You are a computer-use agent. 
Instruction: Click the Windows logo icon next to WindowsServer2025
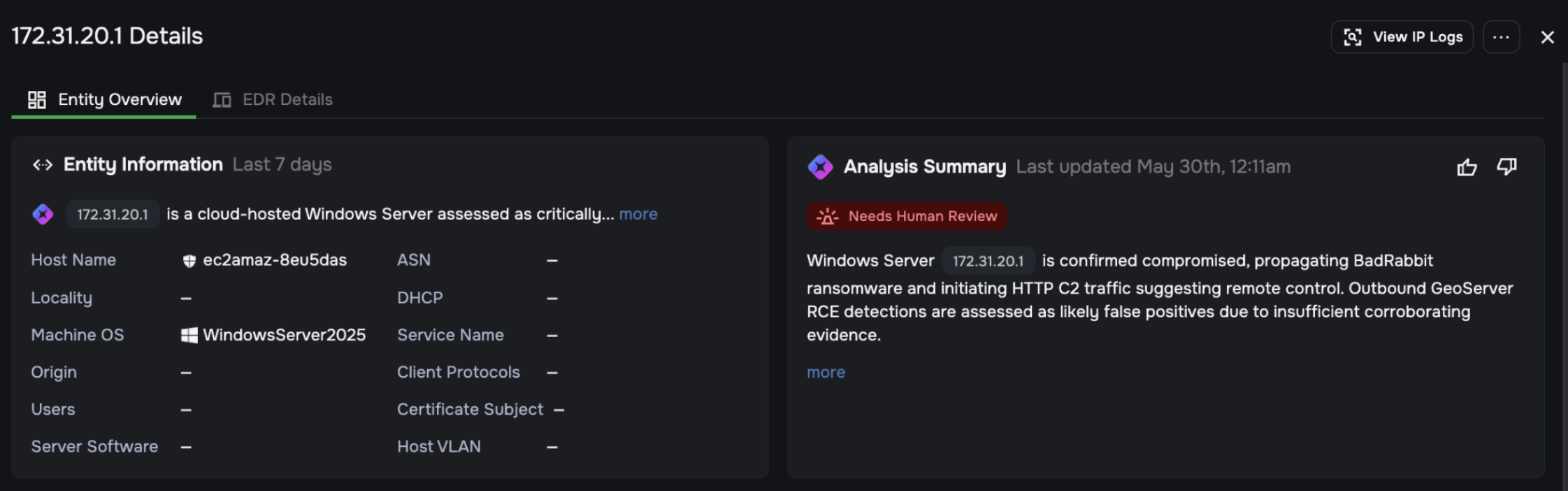click(x=189, y=336)
